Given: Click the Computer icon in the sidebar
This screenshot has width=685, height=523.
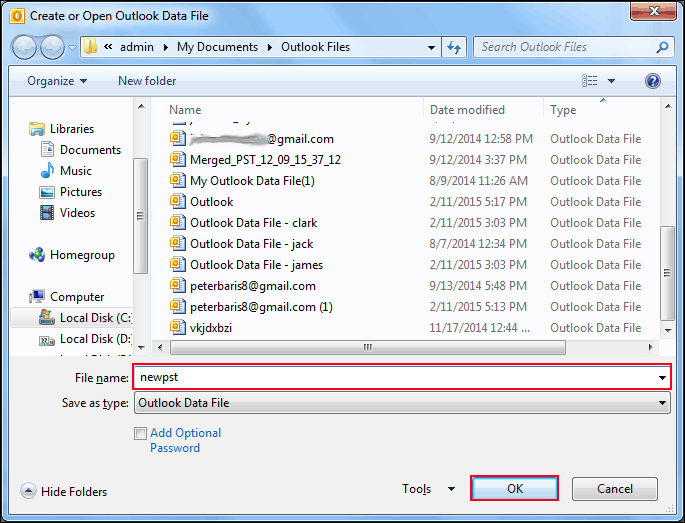Looking at the screenshot, I should tap(37, 297).
